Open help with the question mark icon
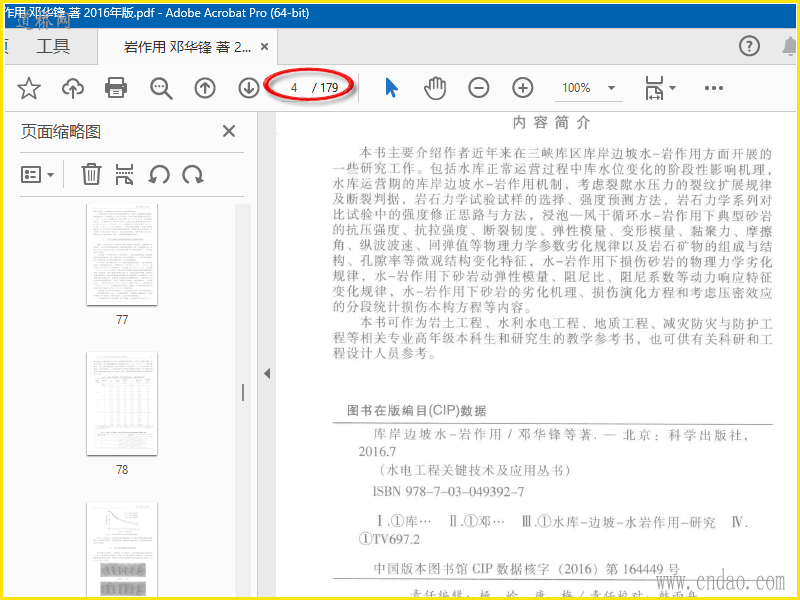 (749, 46)
